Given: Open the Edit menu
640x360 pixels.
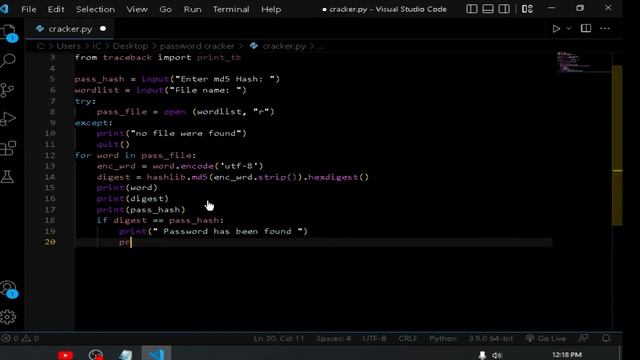Looking at the screenshot, I should (x=56, y=9).
